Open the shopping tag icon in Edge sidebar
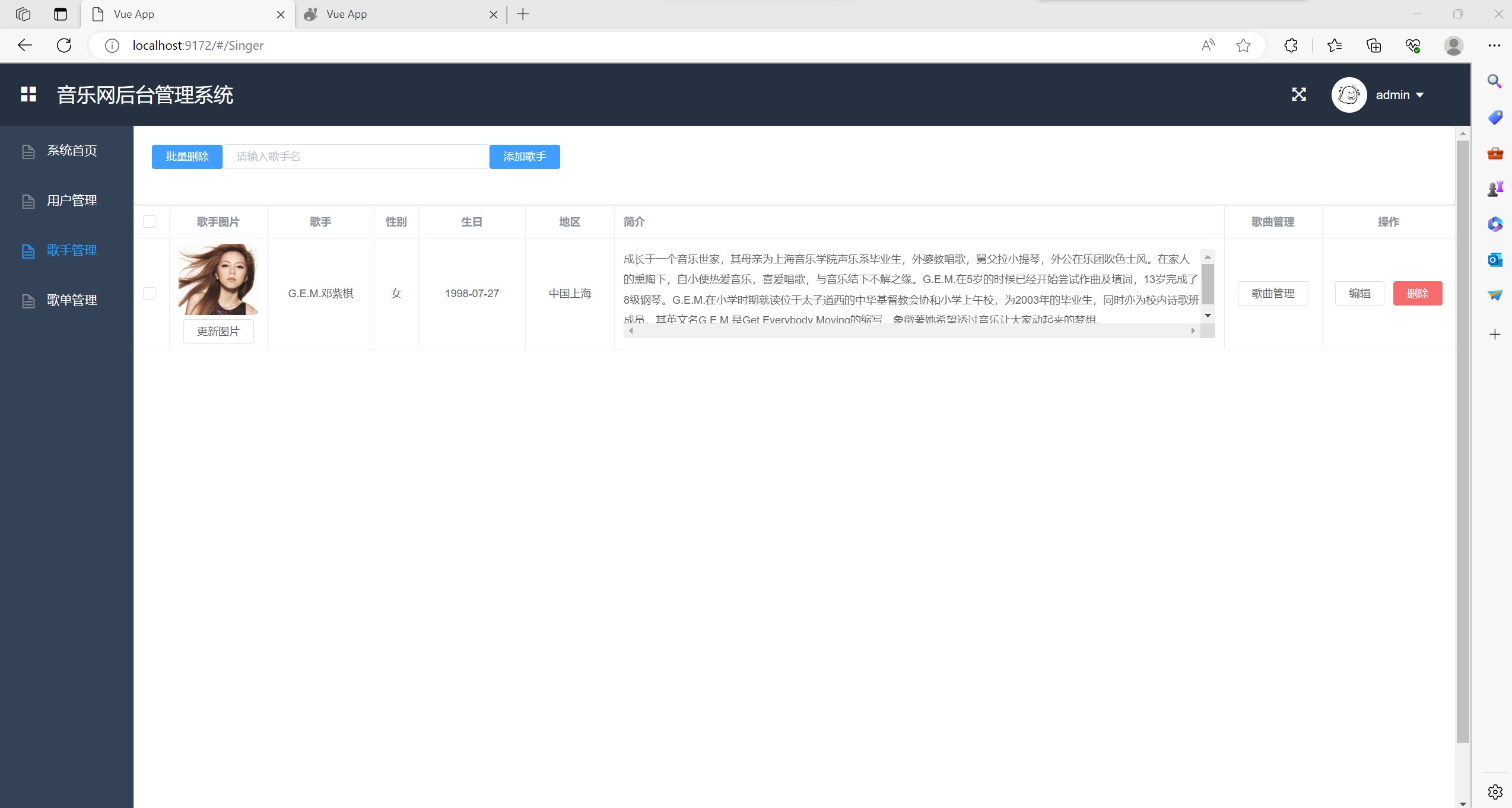 click(1495, 117)
